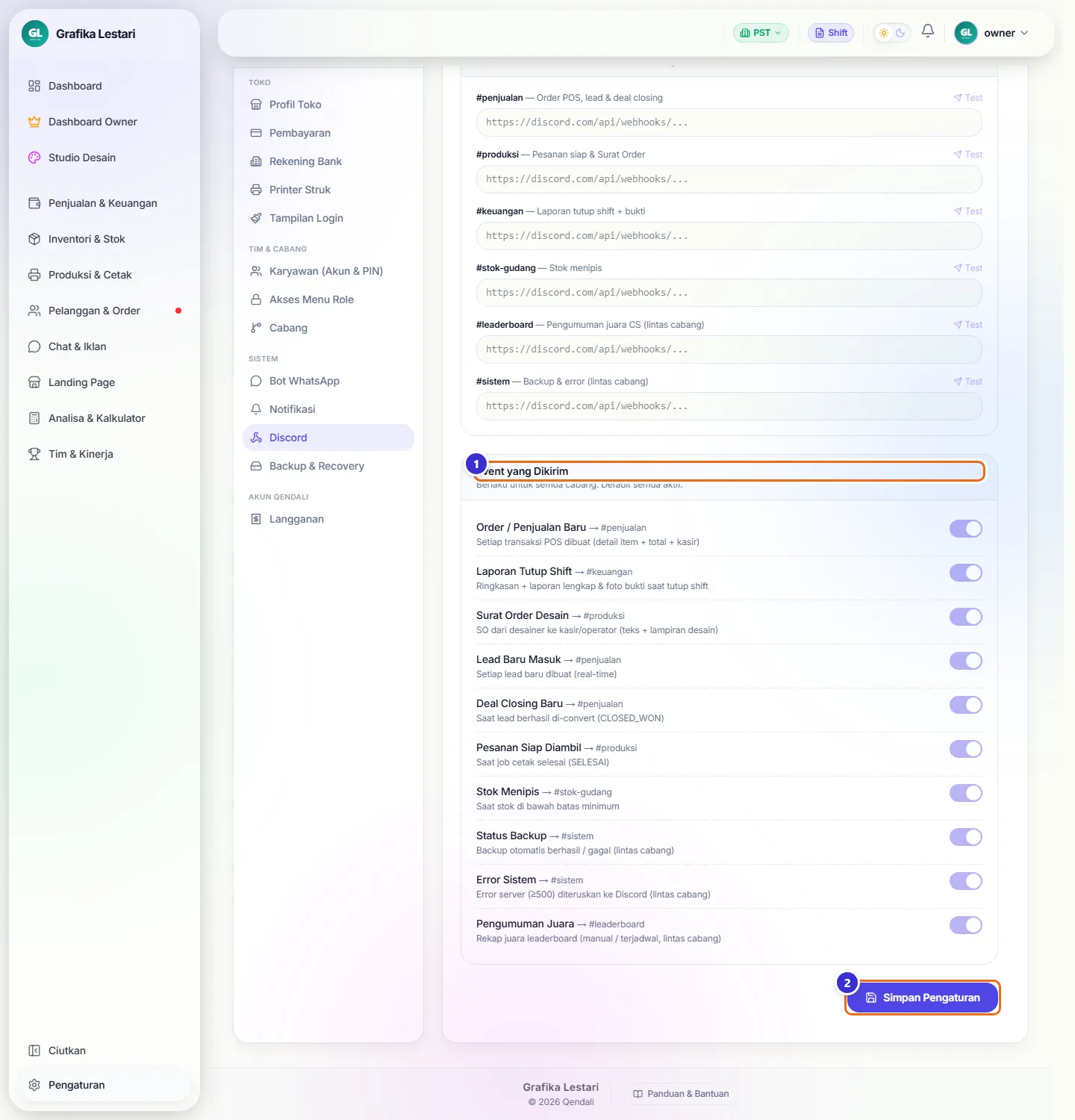The width and height of the screenshot is (1075, 1120).
Task: Open Notifikasi settings
Action: coord(328,409)
